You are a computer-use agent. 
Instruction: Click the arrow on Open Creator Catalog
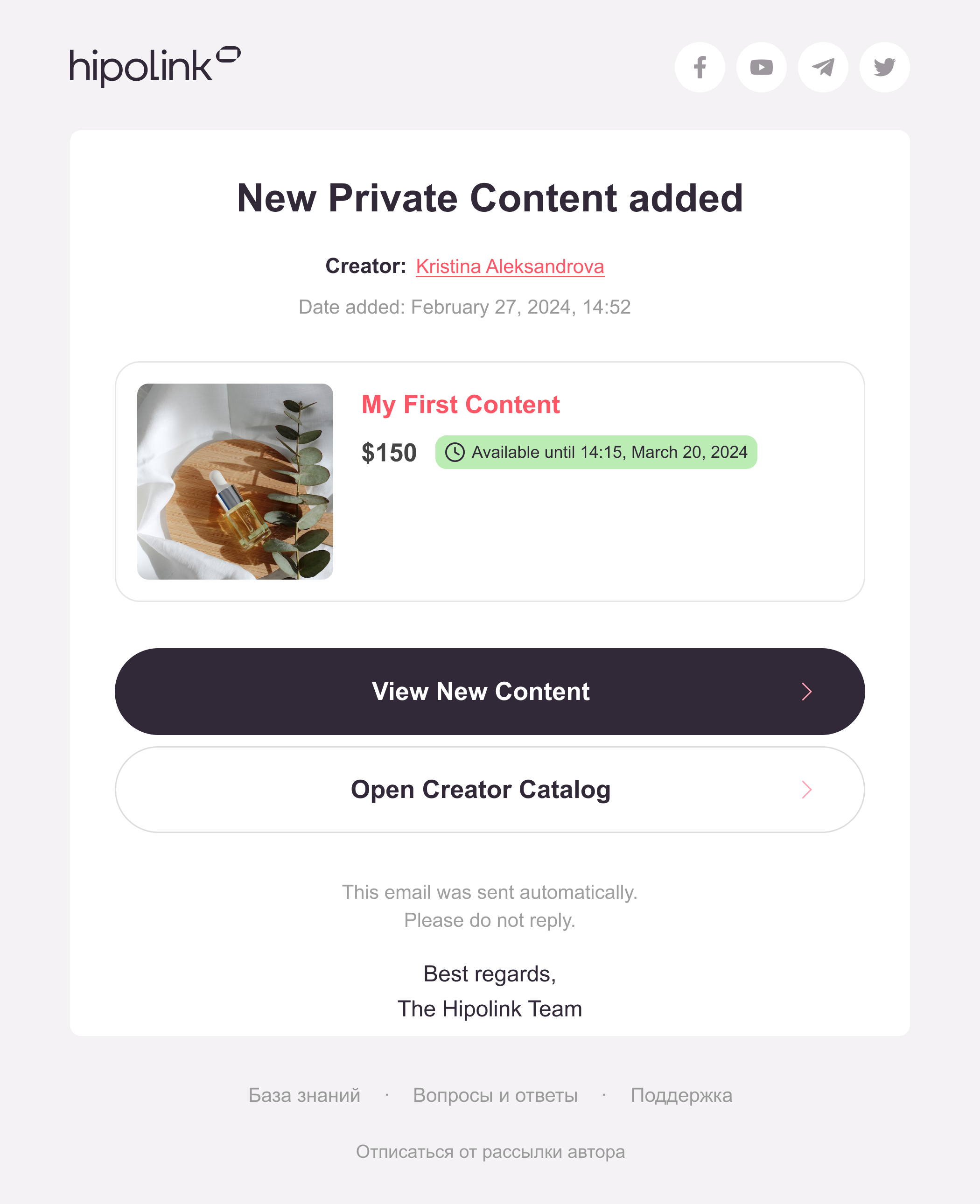pyautogui.click(x=806, y=789)
